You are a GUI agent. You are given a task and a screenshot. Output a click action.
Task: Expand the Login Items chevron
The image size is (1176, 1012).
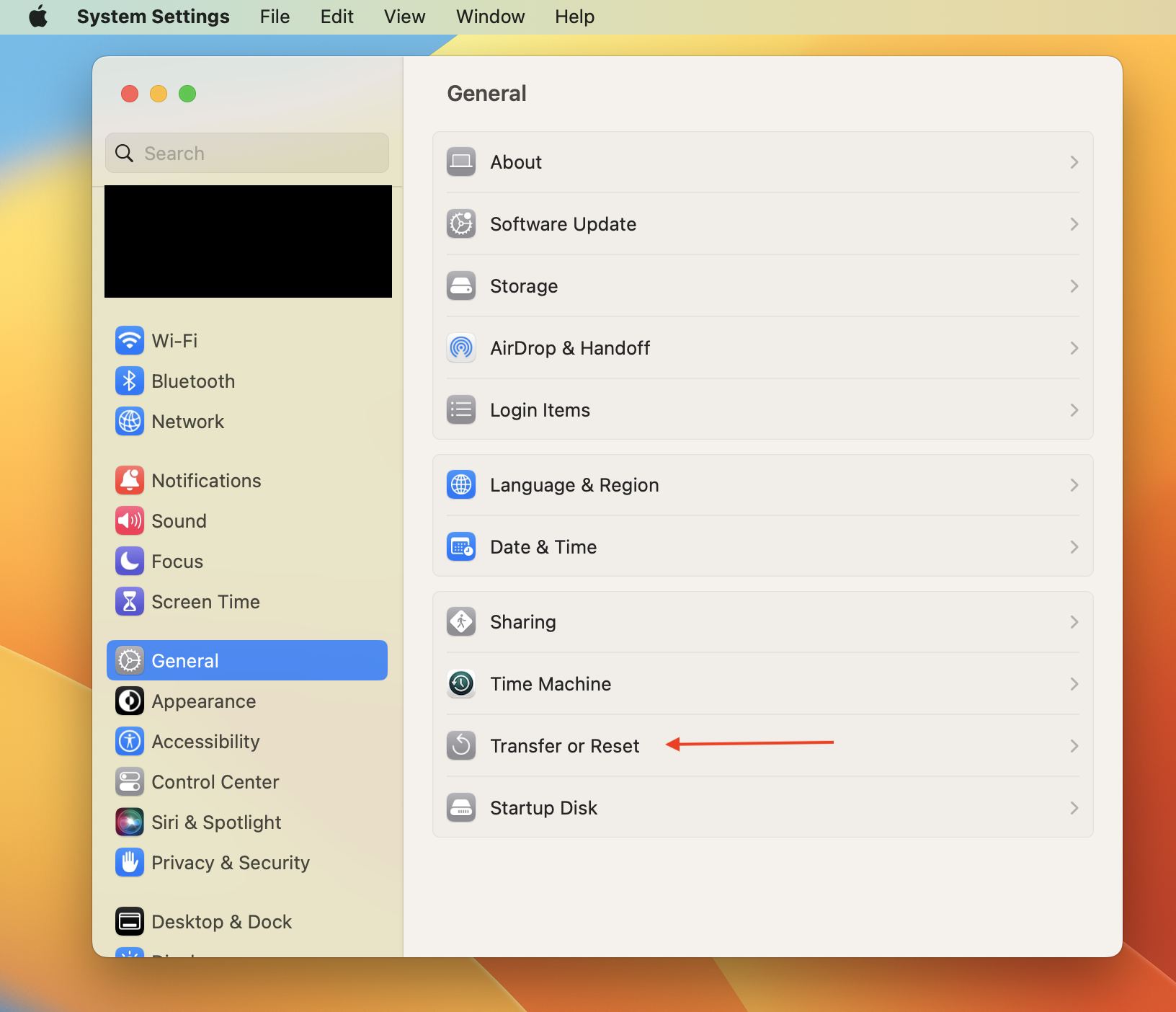[1074, 410]
